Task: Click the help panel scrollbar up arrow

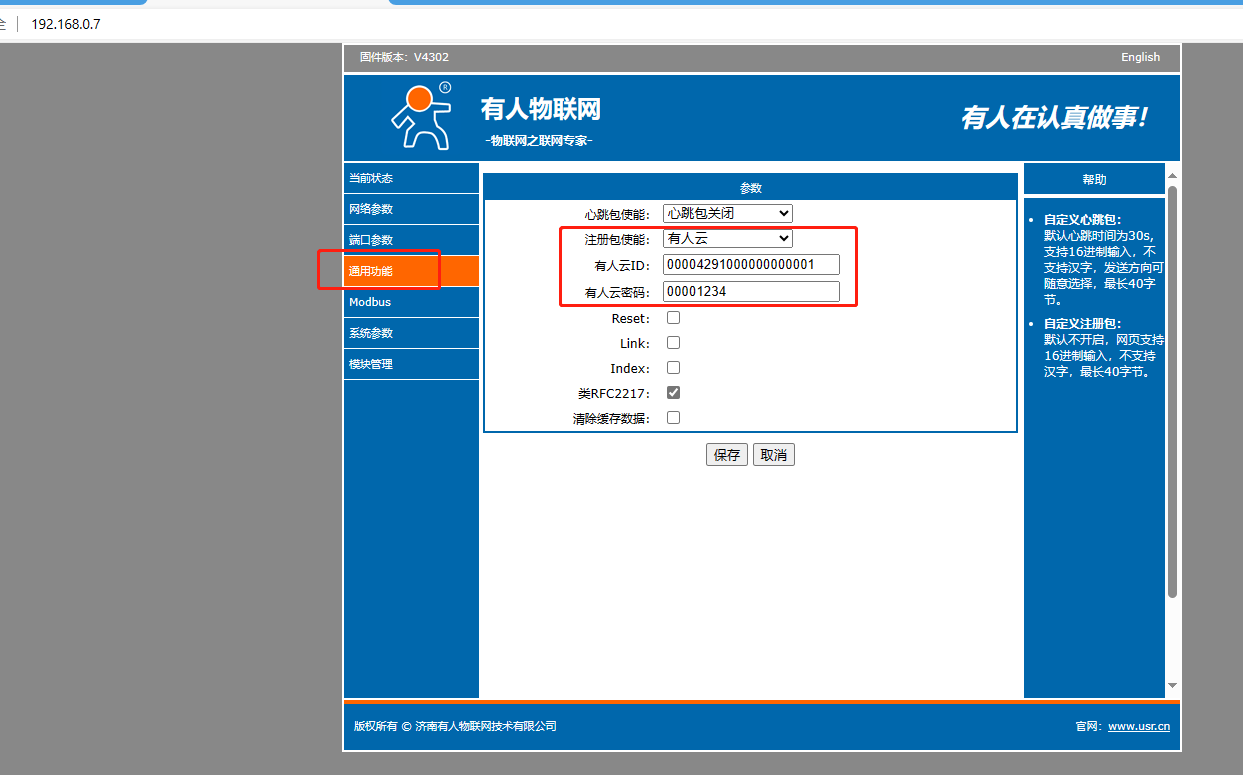Action: point(1173,175)
